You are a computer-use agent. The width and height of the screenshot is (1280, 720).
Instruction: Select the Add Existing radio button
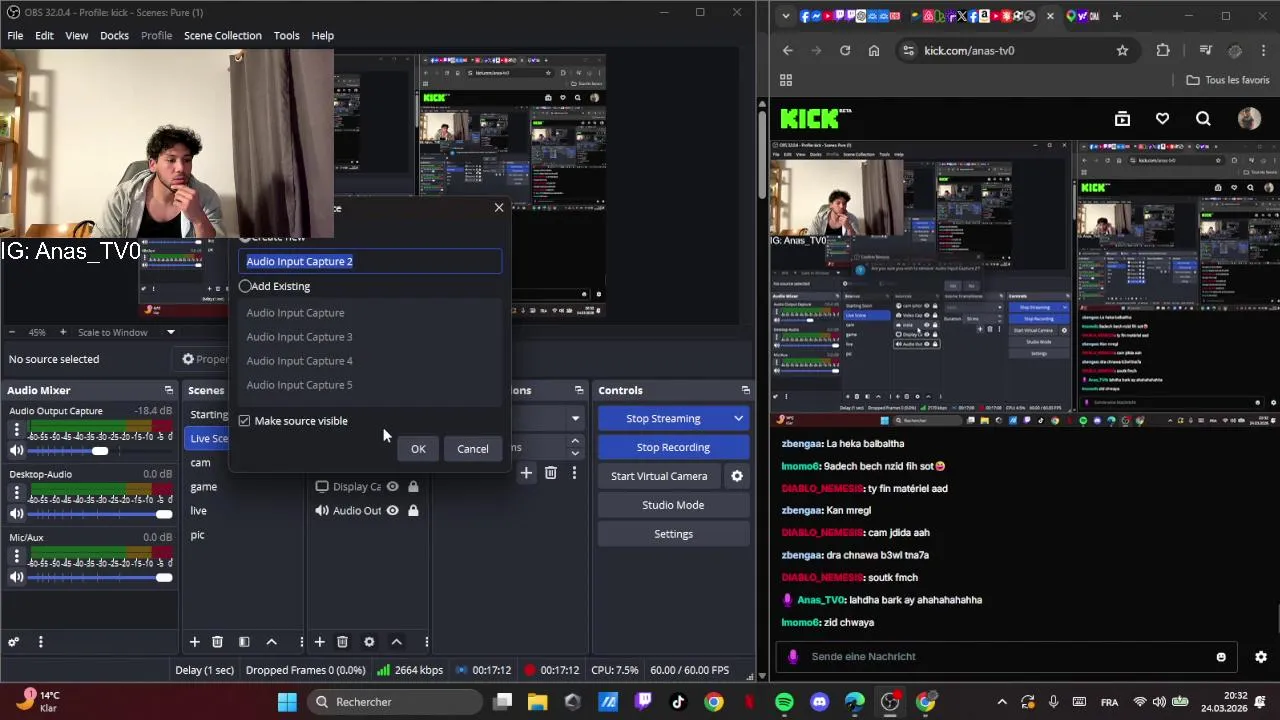pyautogui.click(x=245, y=286)
